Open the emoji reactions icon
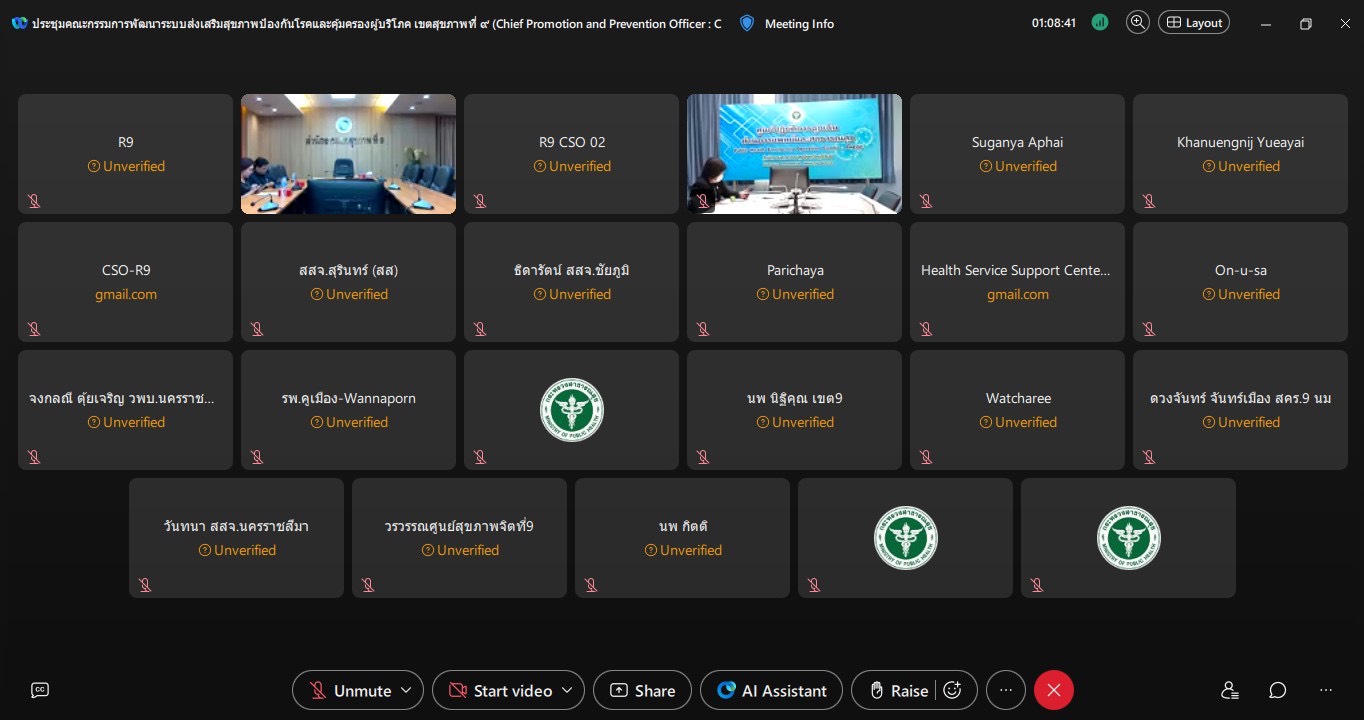The image size is (1364, 720). (x=953, y=690)
